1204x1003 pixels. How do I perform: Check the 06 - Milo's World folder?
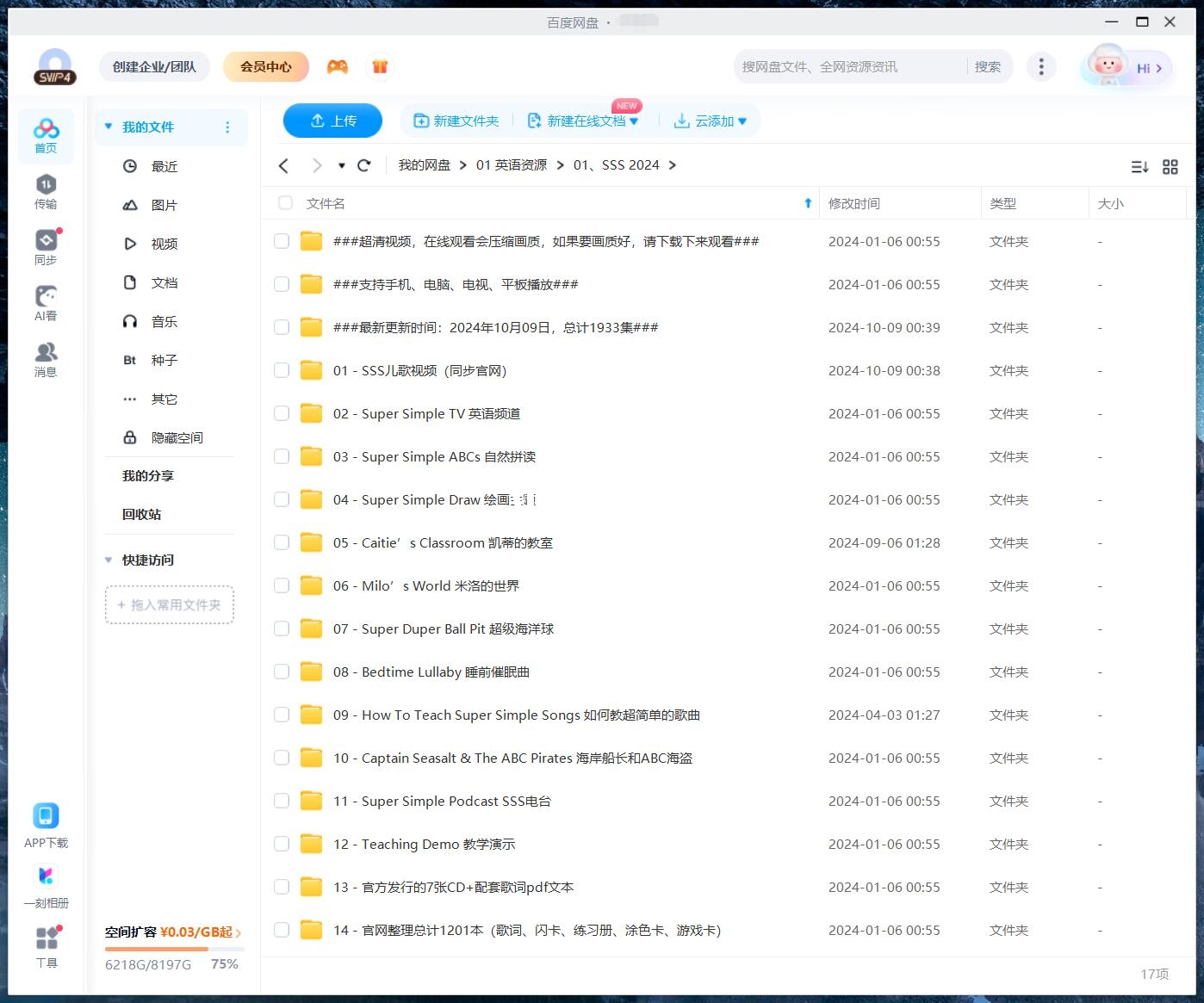(x=282, y=585)
